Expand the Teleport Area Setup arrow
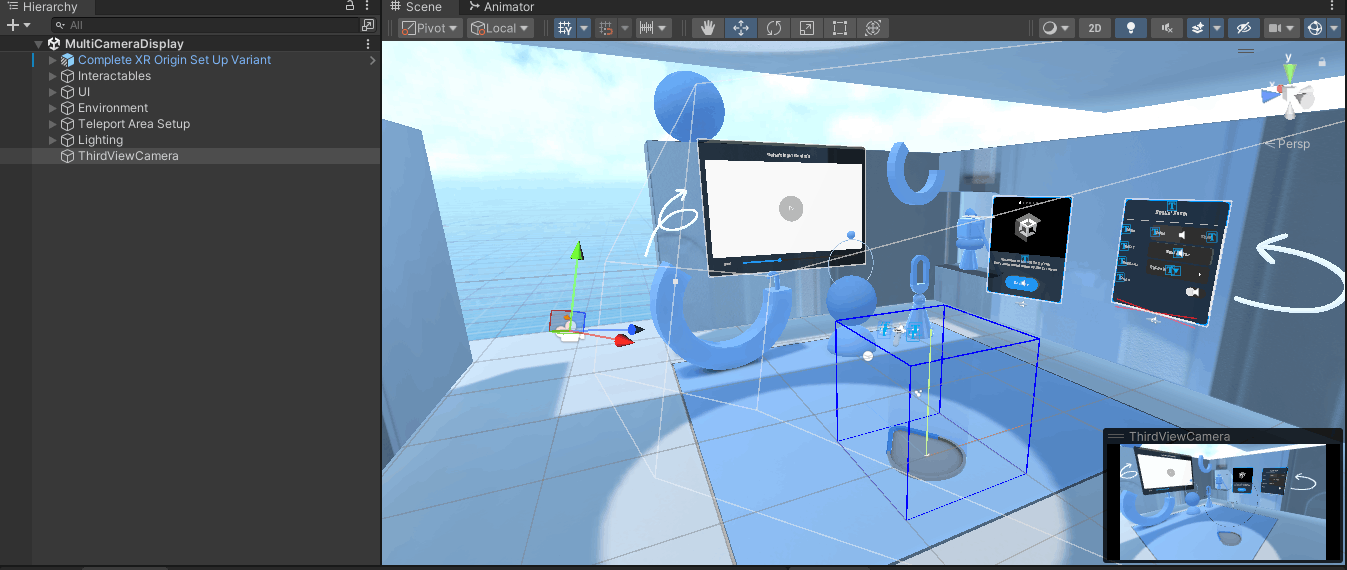The image size is (1347, 570). [54, 124]
